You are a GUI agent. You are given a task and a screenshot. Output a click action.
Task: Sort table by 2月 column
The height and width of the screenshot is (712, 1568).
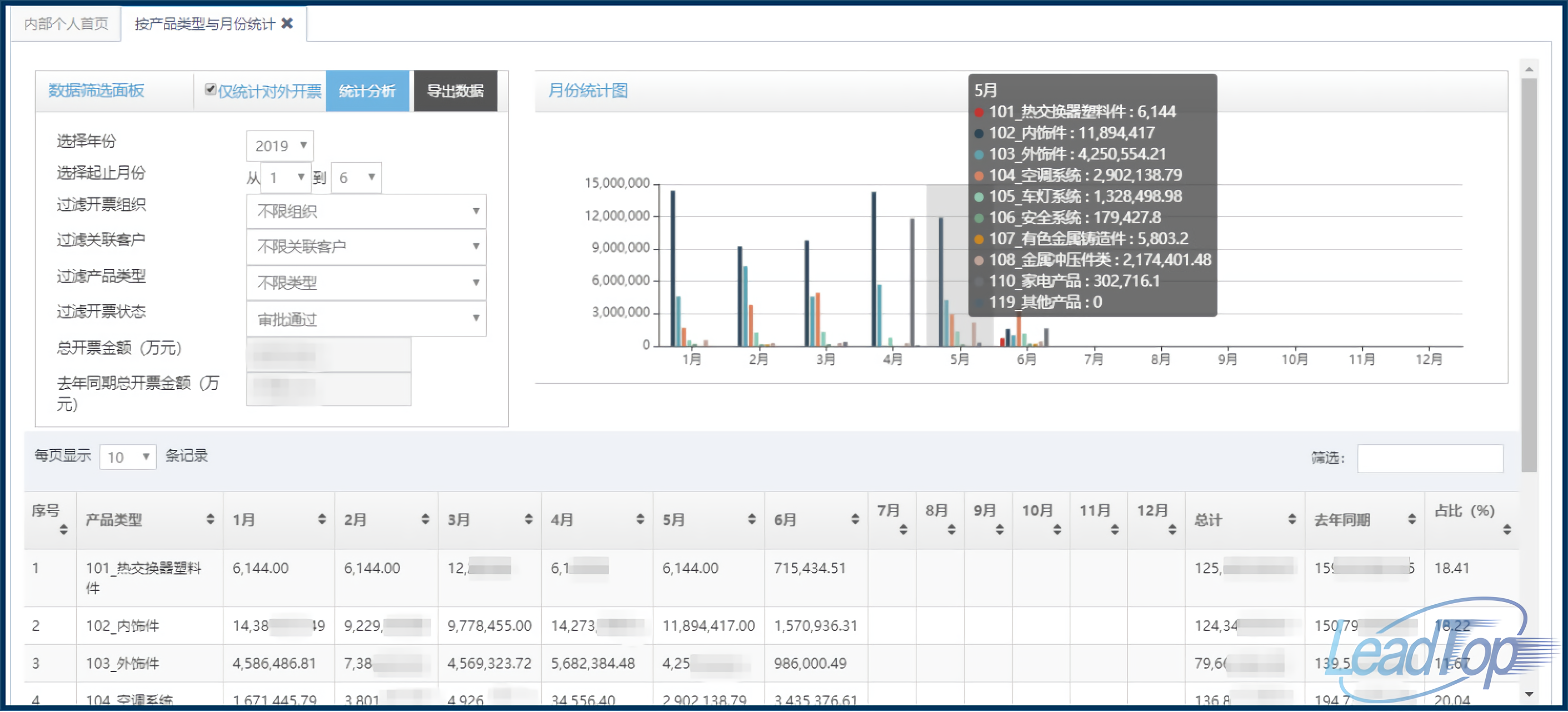coord(426,519)
